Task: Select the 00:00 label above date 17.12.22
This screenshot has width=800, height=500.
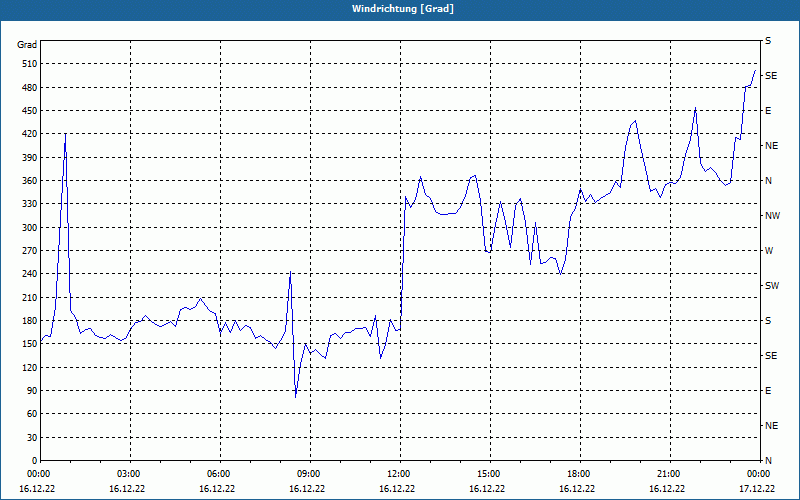Action: click(x=757, y=474)
